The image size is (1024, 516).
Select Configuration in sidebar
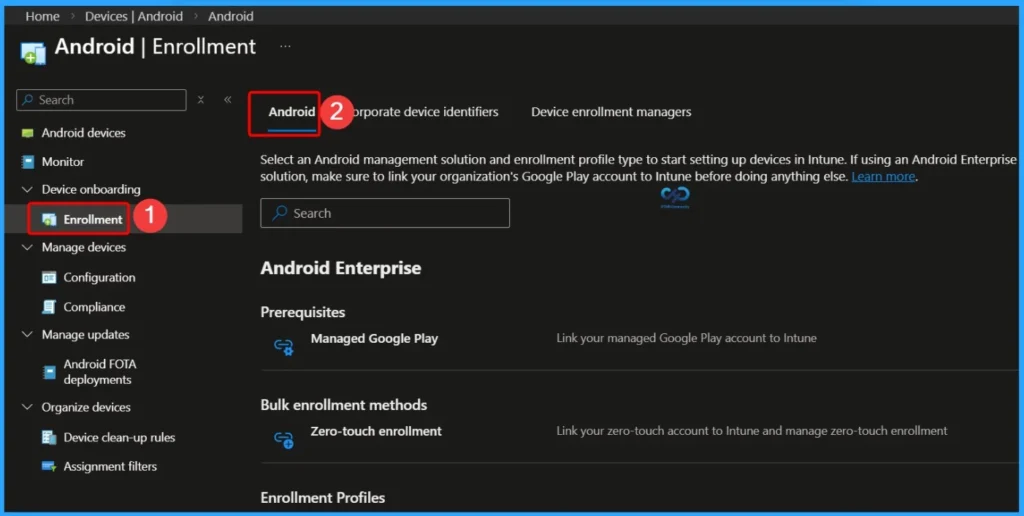point(99,278)
